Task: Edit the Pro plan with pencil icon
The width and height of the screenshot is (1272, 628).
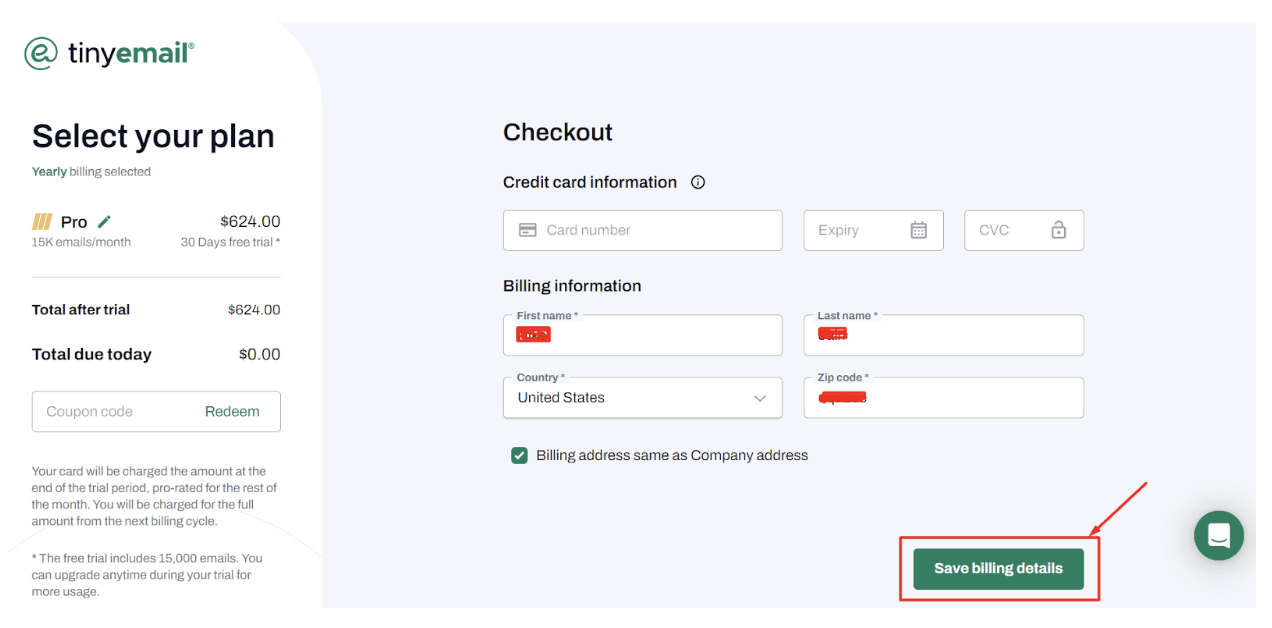Action: tap(104, 222)
